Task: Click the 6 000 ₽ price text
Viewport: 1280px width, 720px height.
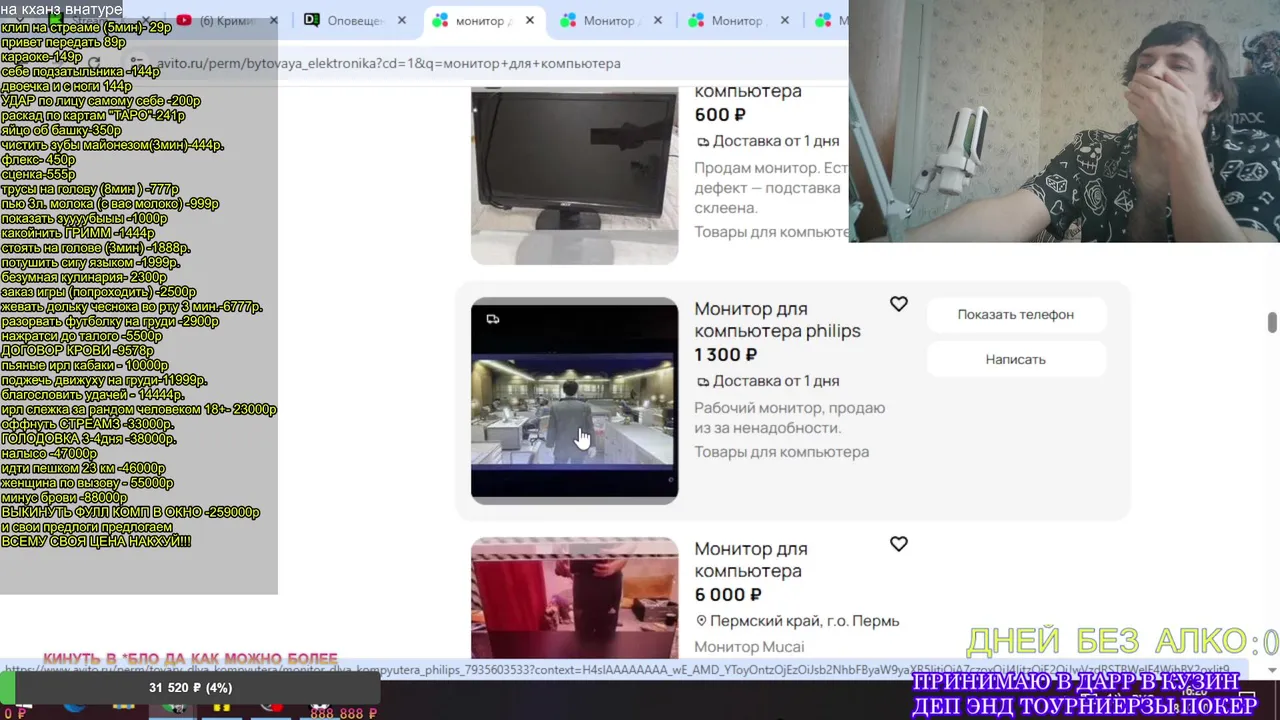Action: [728, 595]
